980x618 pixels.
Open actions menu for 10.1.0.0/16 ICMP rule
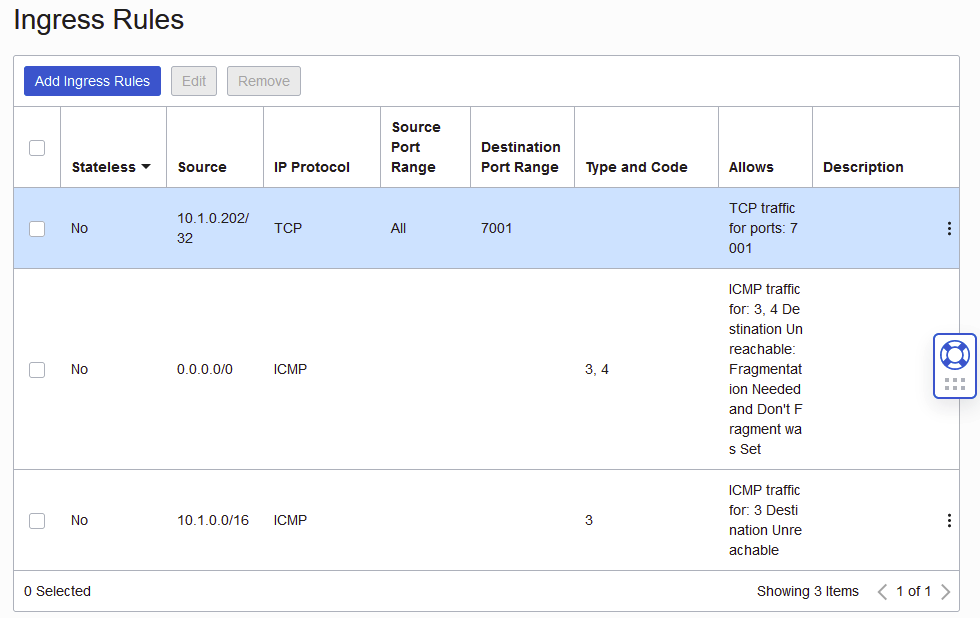949,520
